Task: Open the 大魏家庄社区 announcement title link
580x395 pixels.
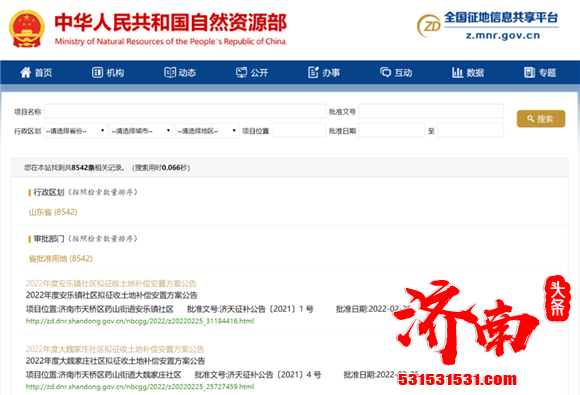Action: click(115, 349)
